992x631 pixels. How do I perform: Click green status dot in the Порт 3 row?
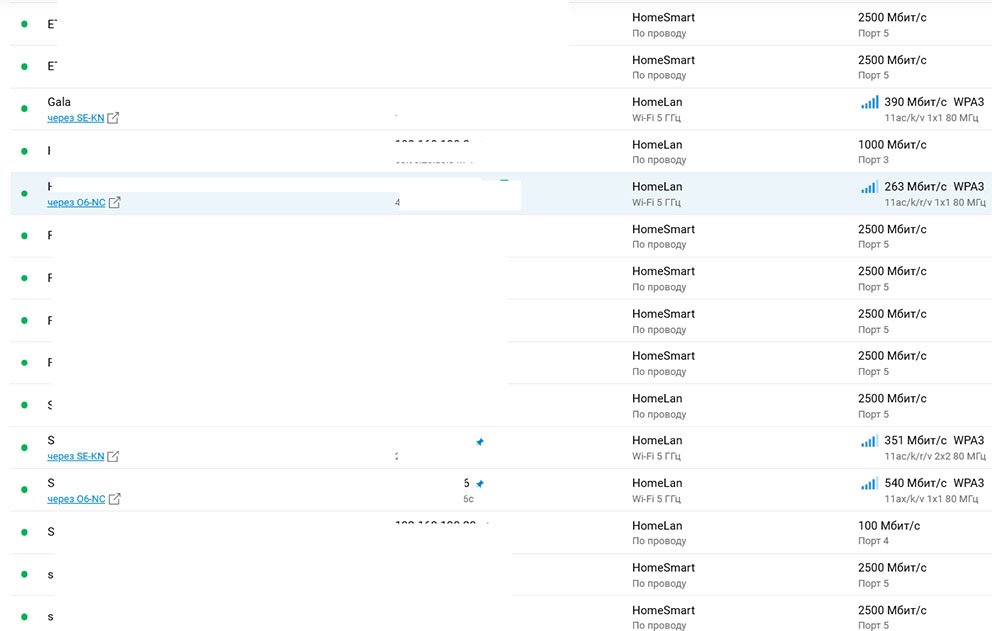(x=24, y=151)
